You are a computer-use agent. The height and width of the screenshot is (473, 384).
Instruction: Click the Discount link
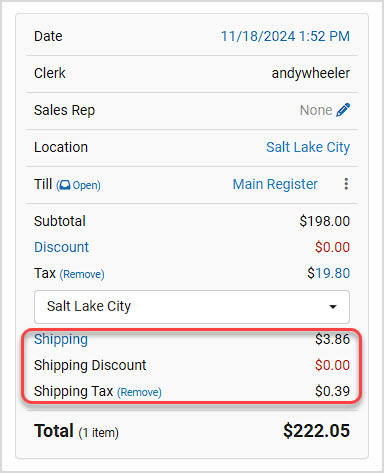(62, 247)
